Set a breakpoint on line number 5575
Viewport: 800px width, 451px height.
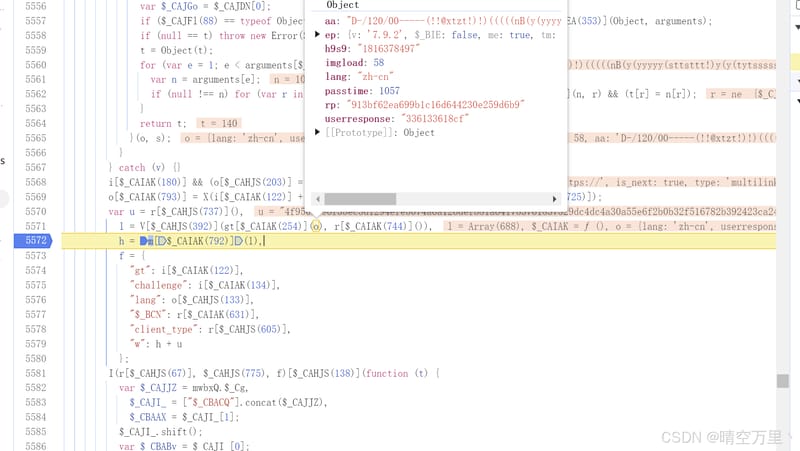tap(36, 285)
